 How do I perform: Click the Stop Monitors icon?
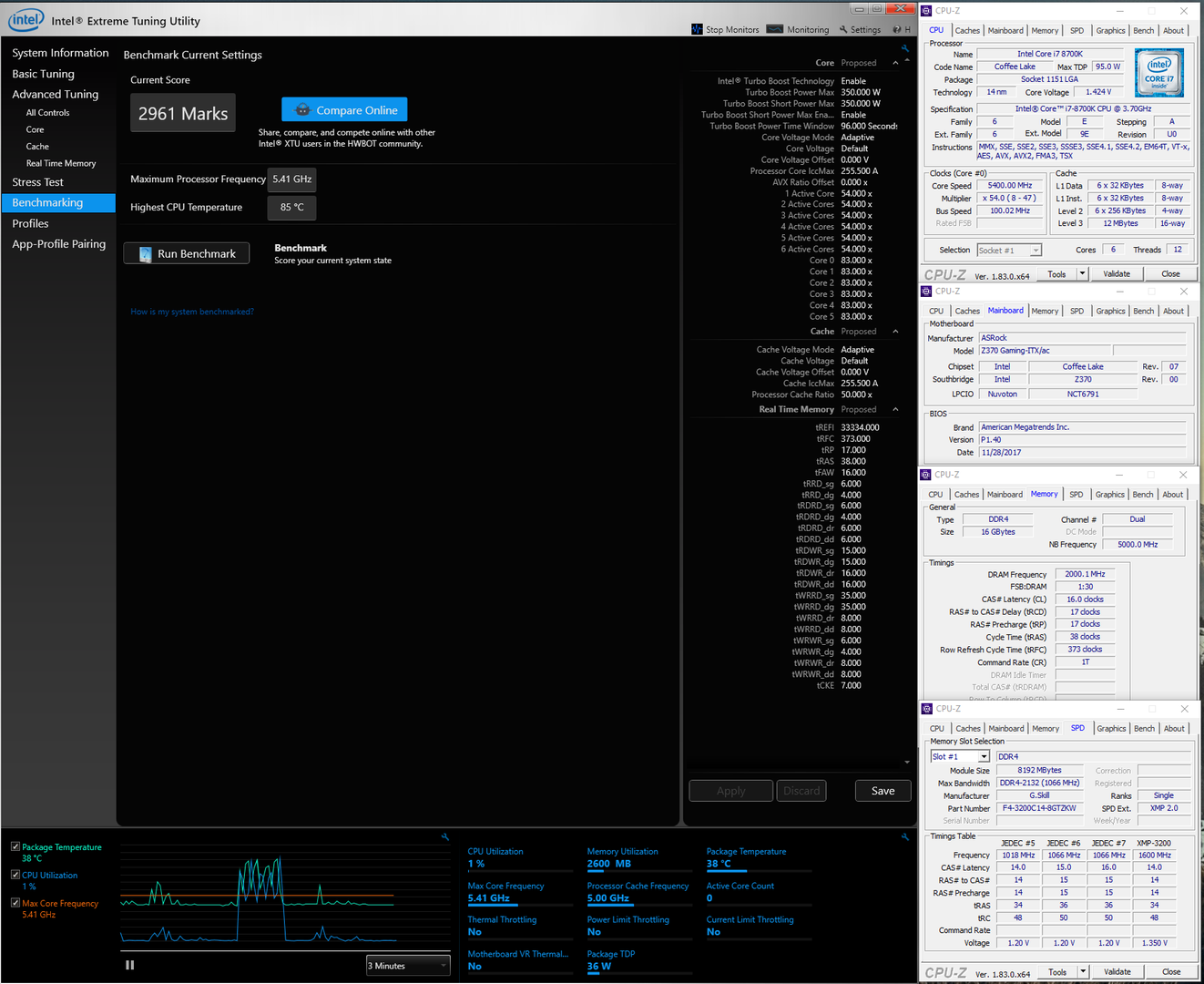tap(698, 29)
